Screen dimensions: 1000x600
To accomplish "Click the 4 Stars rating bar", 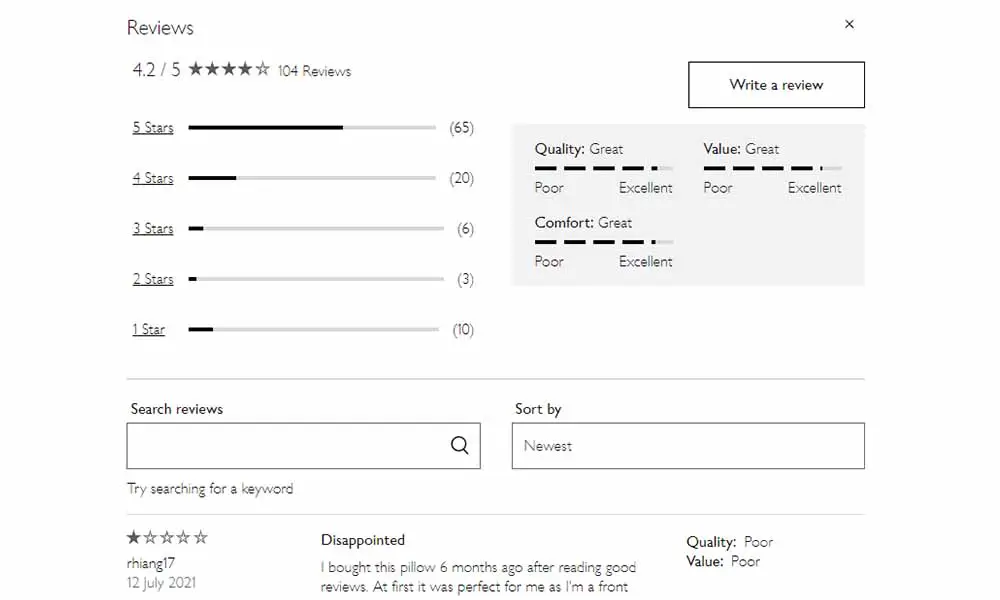I will (312, 178).
